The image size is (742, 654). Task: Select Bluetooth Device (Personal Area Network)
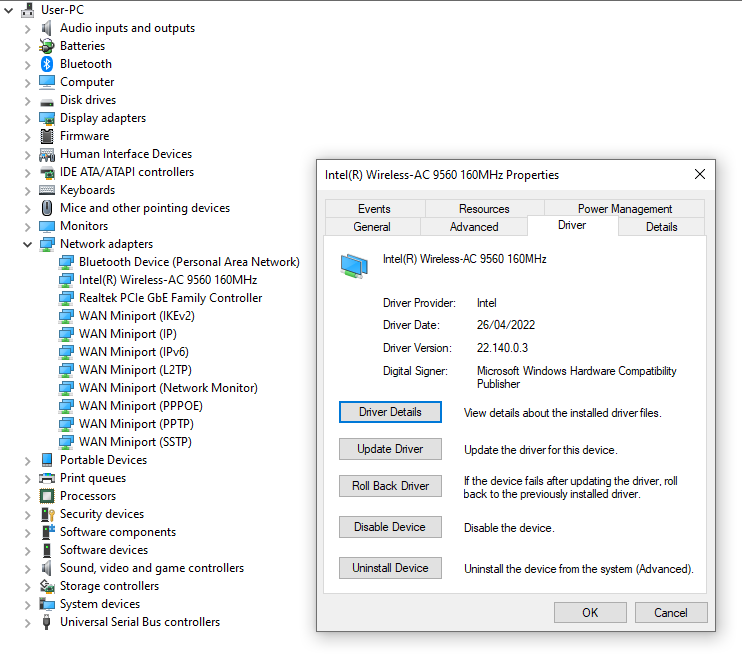189,262
